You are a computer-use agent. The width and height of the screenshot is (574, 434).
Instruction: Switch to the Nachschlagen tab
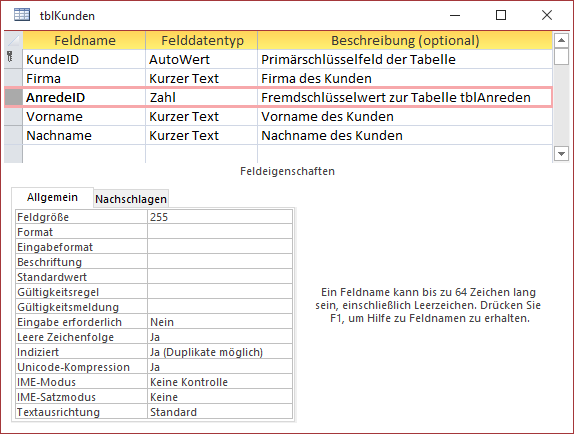(131, 199)
